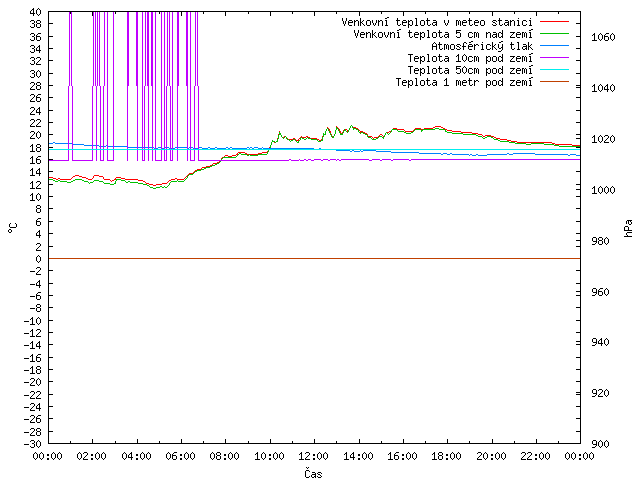
Task: Click the brown legend line sample
Action: click(x=554, y=82)
